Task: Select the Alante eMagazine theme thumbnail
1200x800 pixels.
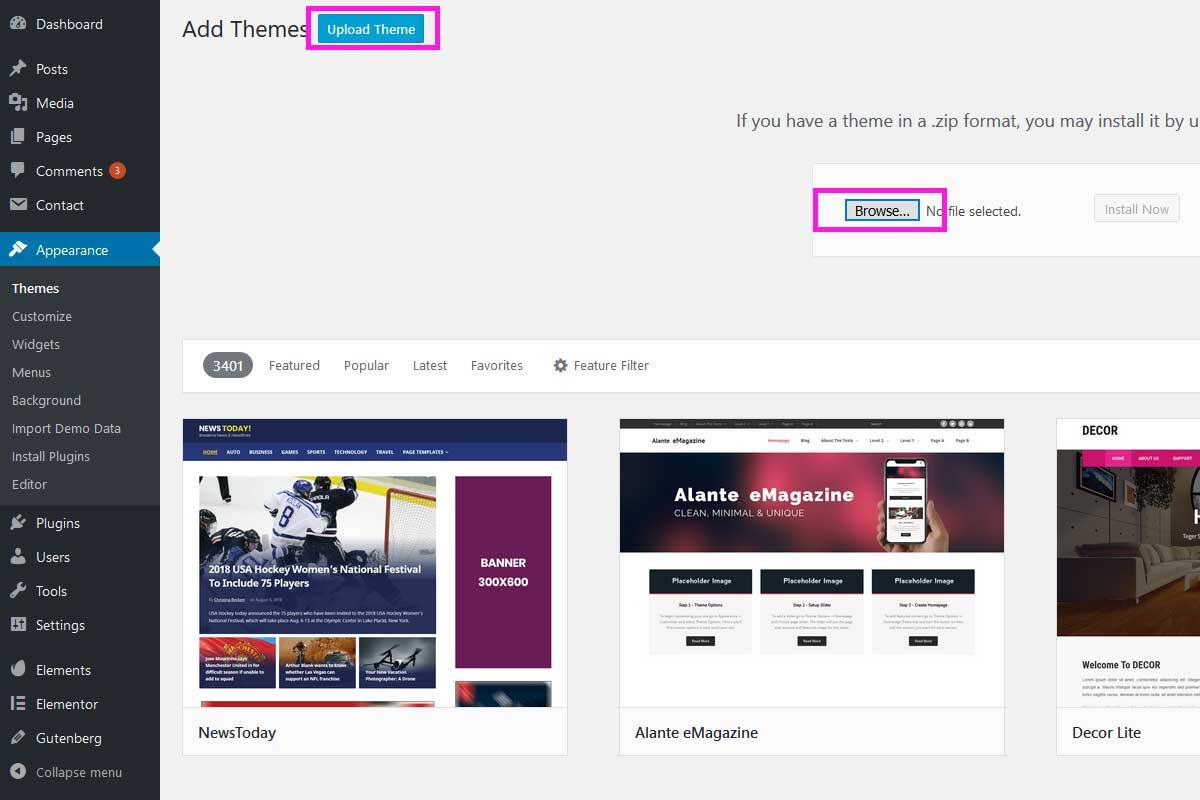Action: pyautogui.click(x=812, y=563)
